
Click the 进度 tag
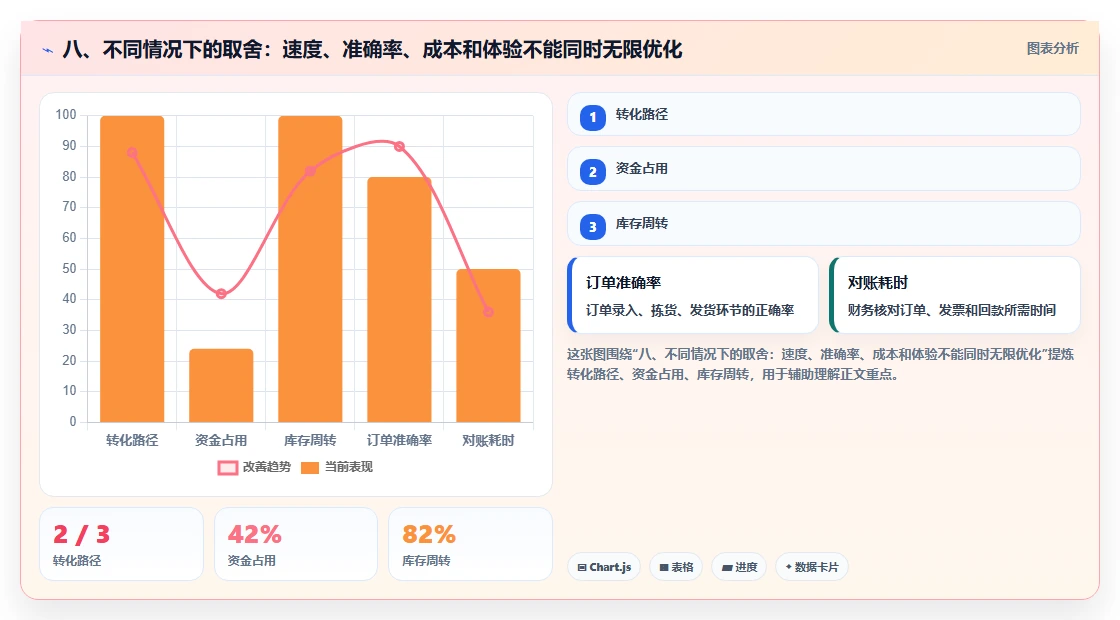coord(739,567)
